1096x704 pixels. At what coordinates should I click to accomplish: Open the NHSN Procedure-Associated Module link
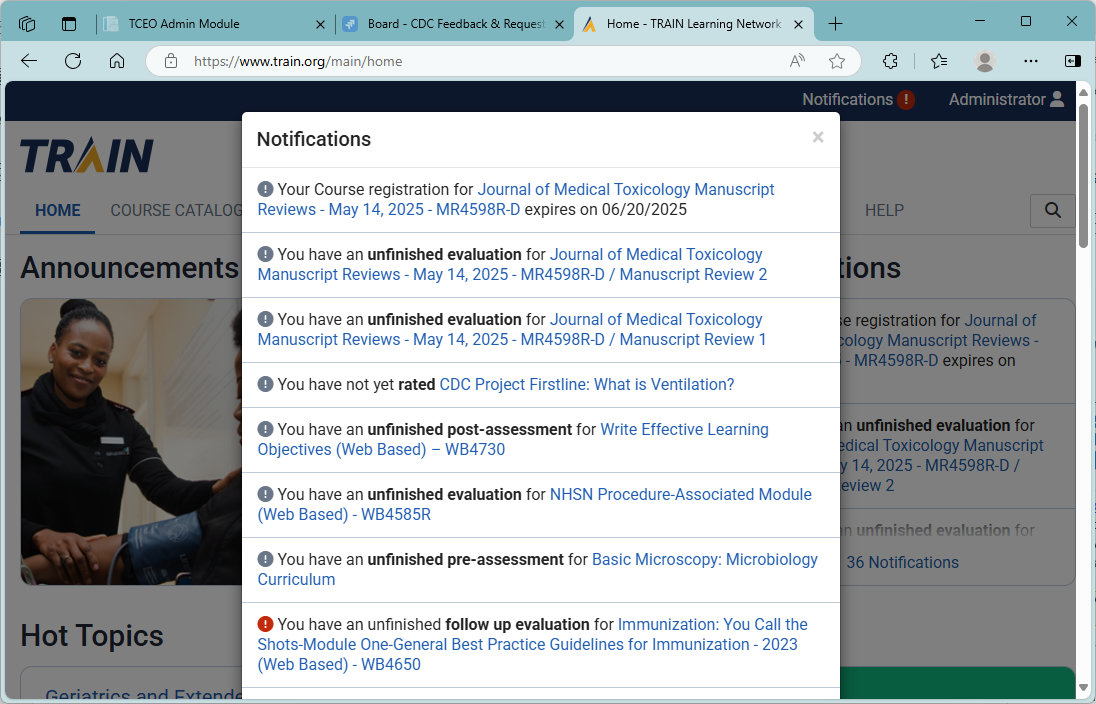click(x=680, y=495)
